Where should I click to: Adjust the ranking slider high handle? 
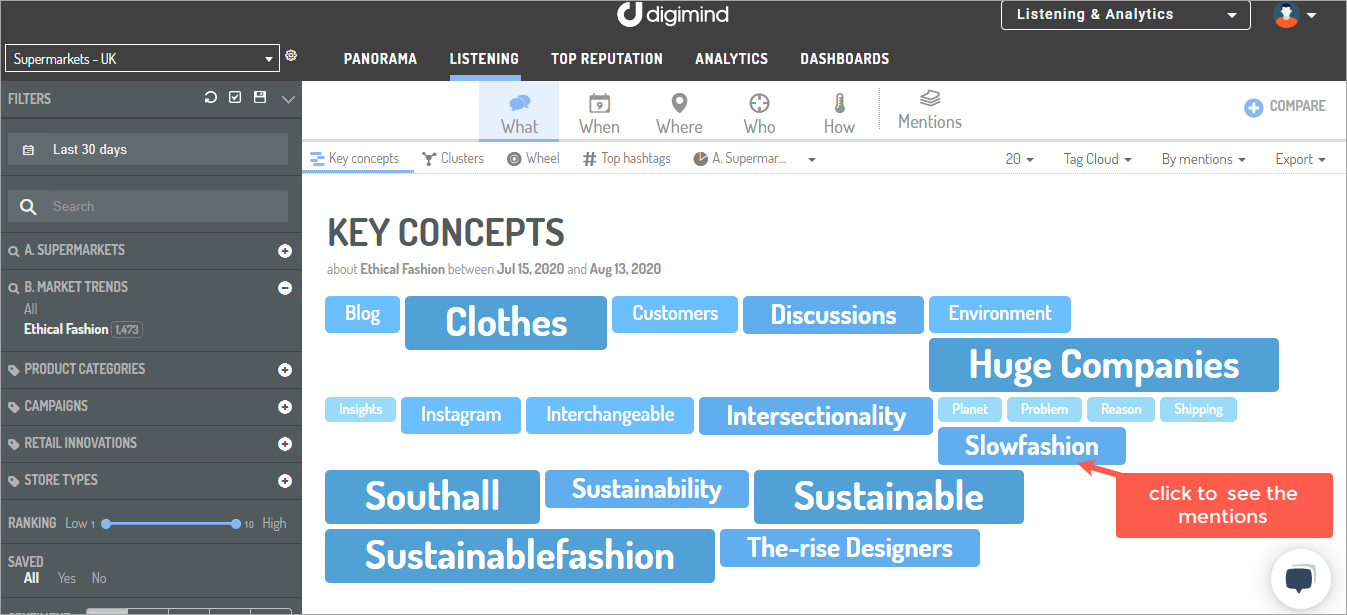click(236, 523)
